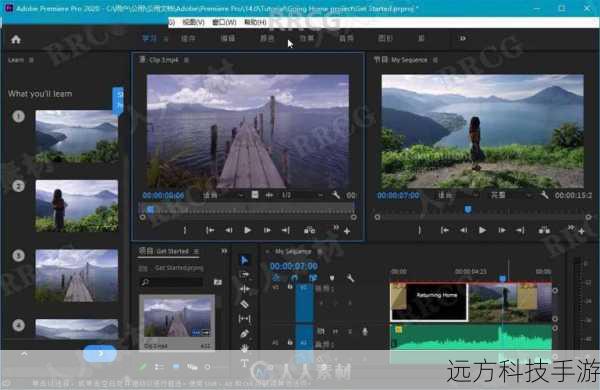Screen dimensions: 600x390
Task: Click timeline timecode 00:00:07:00
Action: coord(293,266)
